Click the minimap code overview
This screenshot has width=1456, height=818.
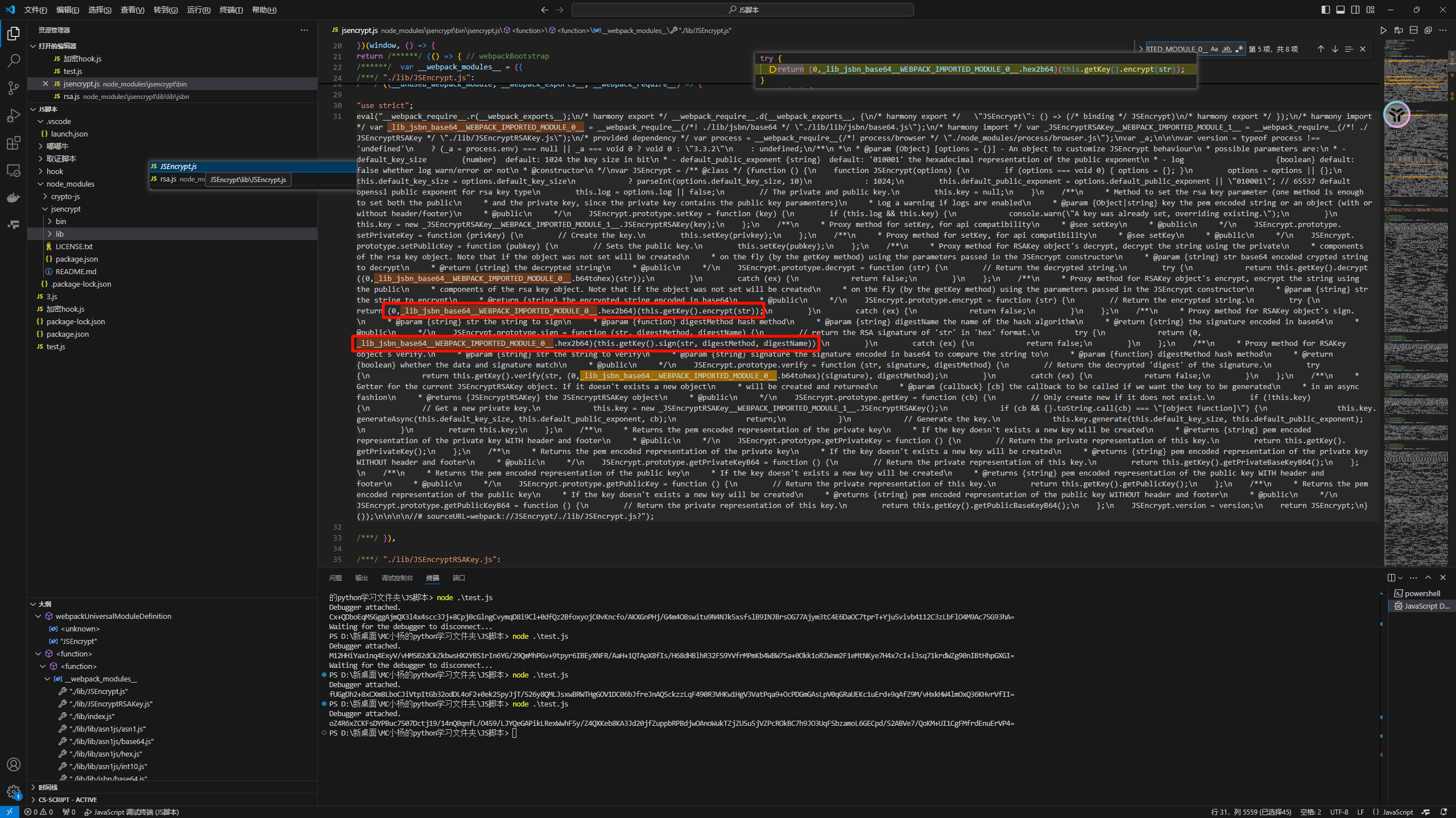(1415, 284)
